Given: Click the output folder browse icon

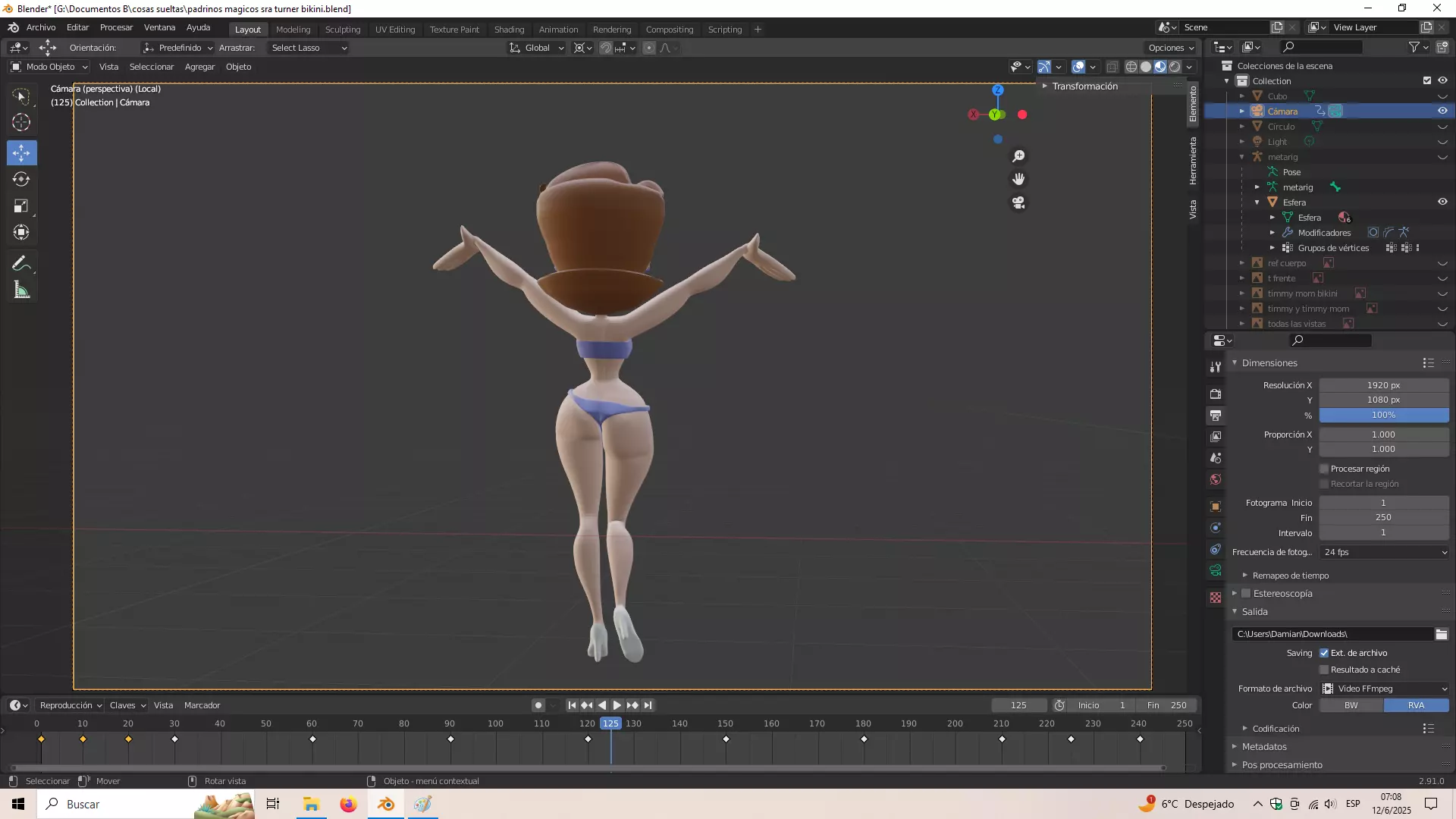Looking at the screenshot, I should [1441, 634].
